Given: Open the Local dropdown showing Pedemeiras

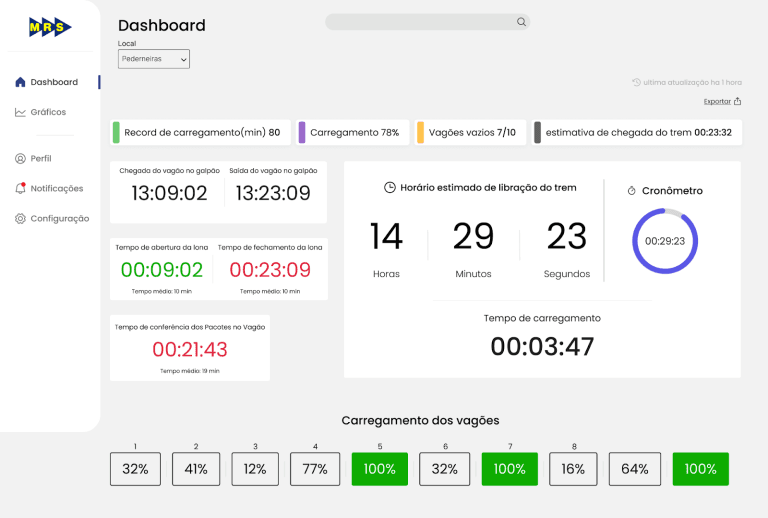Looking at the screenshot, I should (154, 59).
